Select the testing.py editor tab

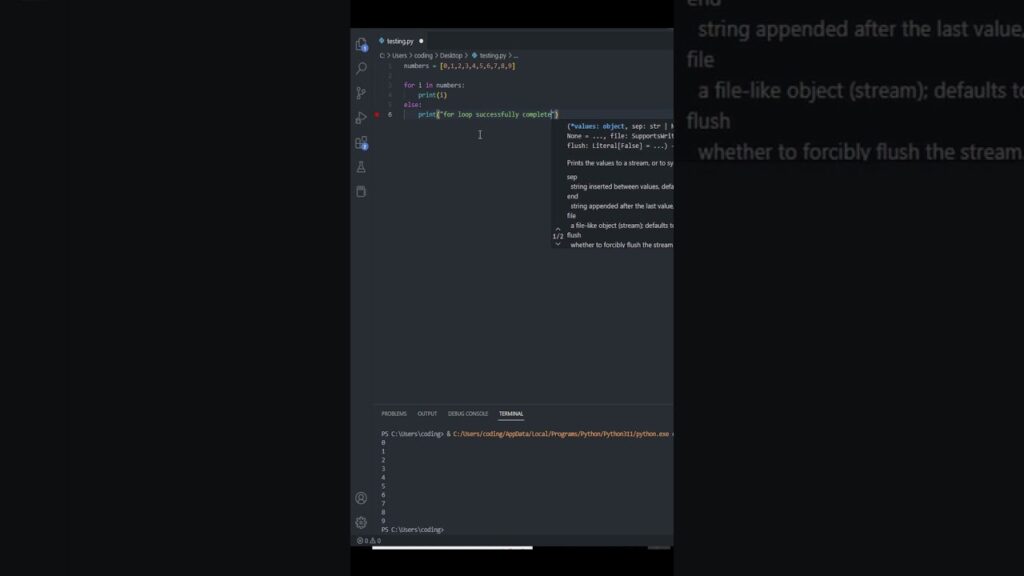(x=399, y=41)
